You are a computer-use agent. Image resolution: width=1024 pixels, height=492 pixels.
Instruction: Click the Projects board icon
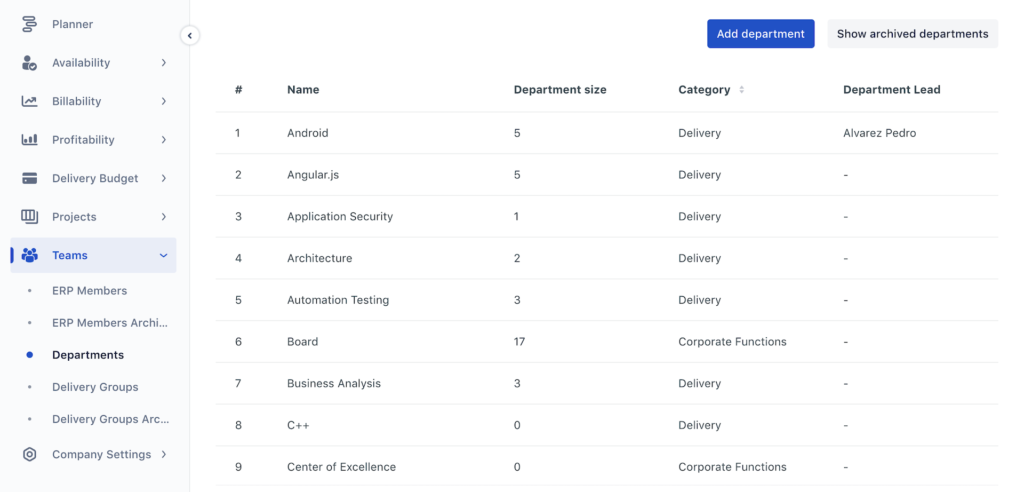click(x=29, y=216)
